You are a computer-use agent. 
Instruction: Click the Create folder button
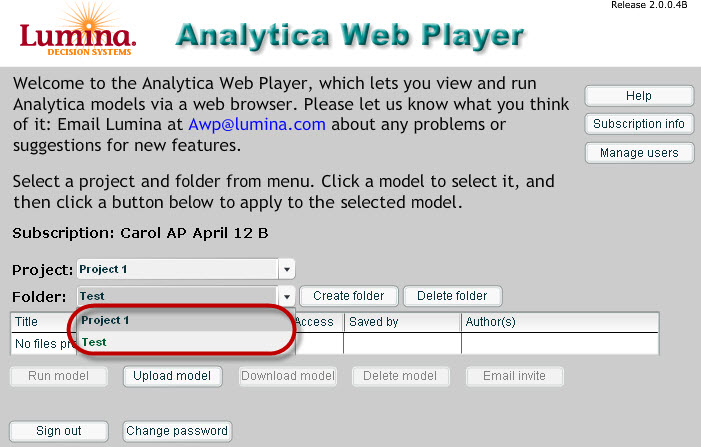(x=349, y=296)
